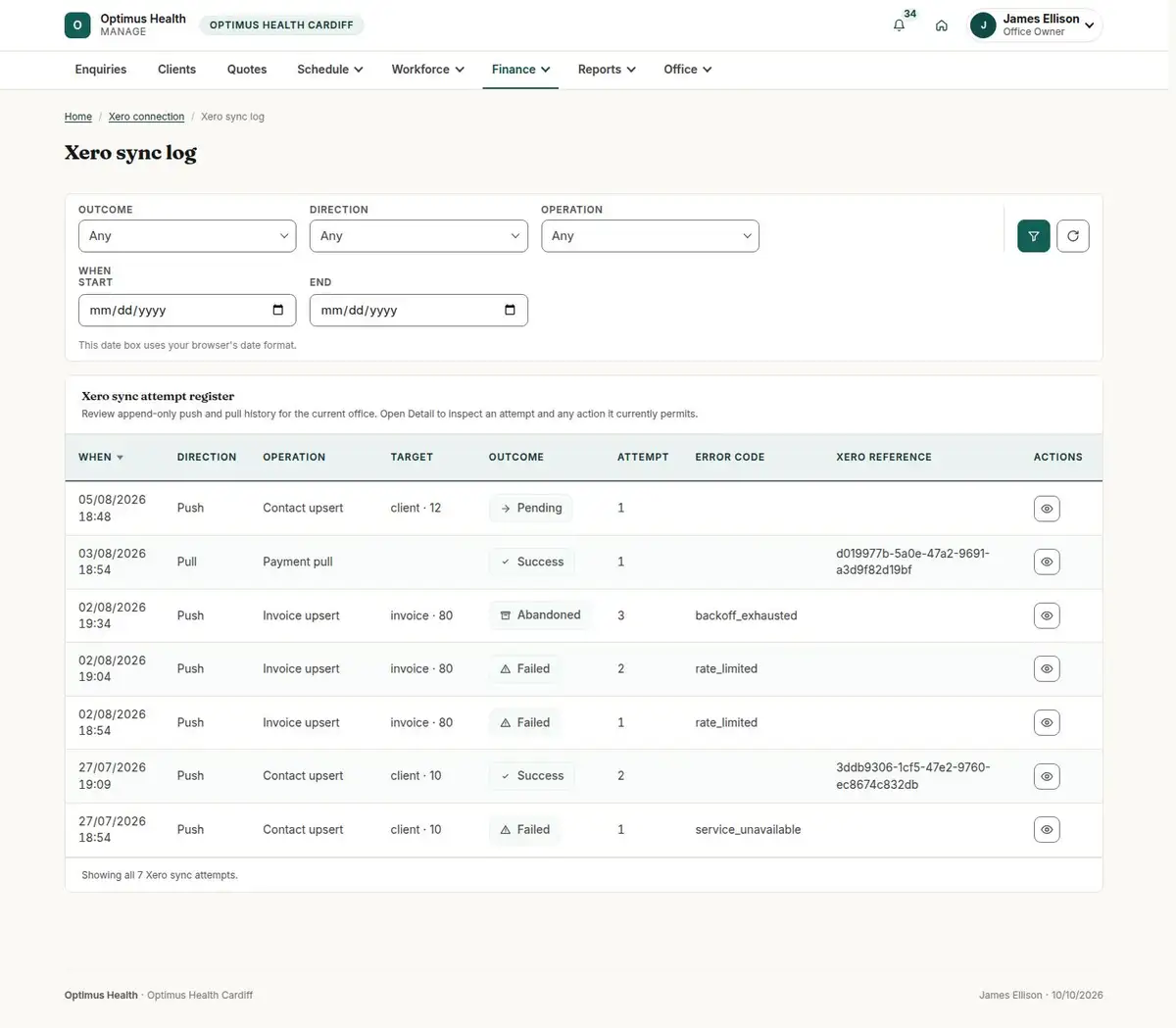Viewport: 1176px width, 1028px height.
Task: Click the Success badge for client 10
Action: tap(532, 775)
